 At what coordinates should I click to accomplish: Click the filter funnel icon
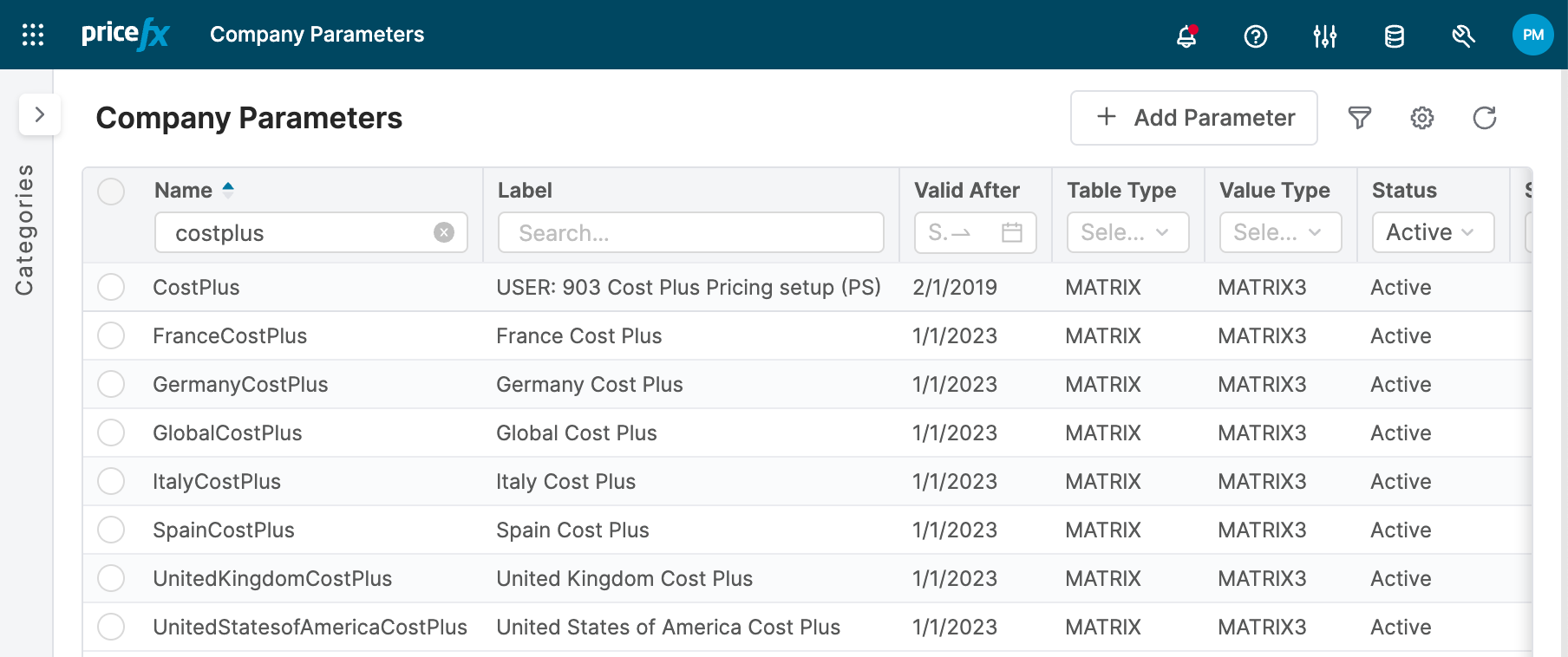[1359, 118]
